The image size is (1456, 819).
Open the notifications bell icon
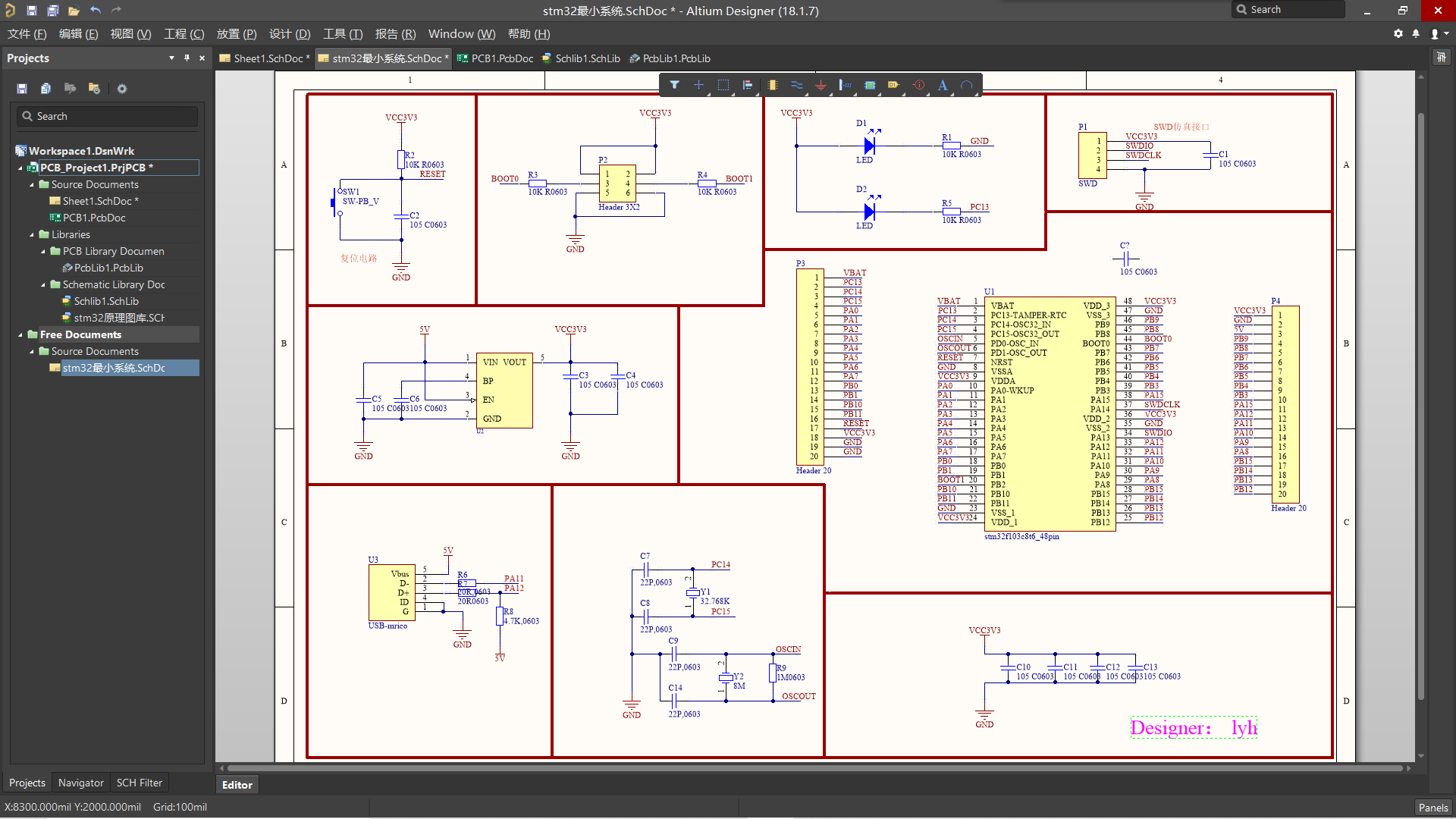point(1416,33)
